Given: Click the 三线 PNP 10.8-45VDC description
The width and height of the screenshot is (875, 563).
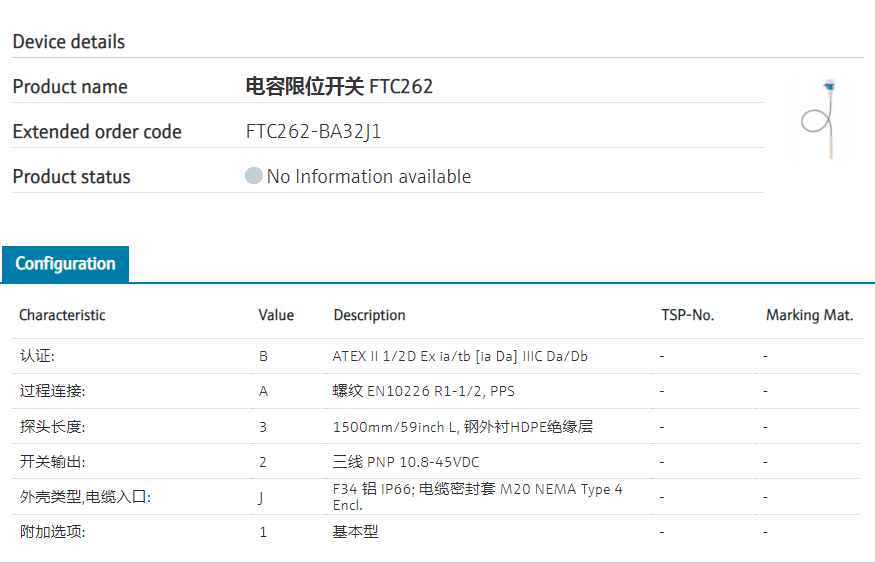Looking at the screenshot, I should (x=408, y=462).
